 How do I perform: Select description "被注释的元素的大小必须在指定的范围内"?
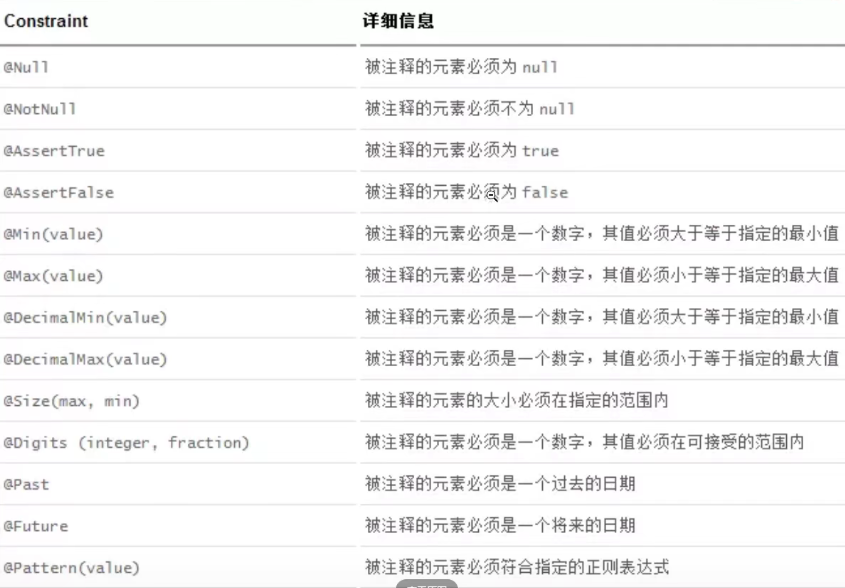point(517,400)
